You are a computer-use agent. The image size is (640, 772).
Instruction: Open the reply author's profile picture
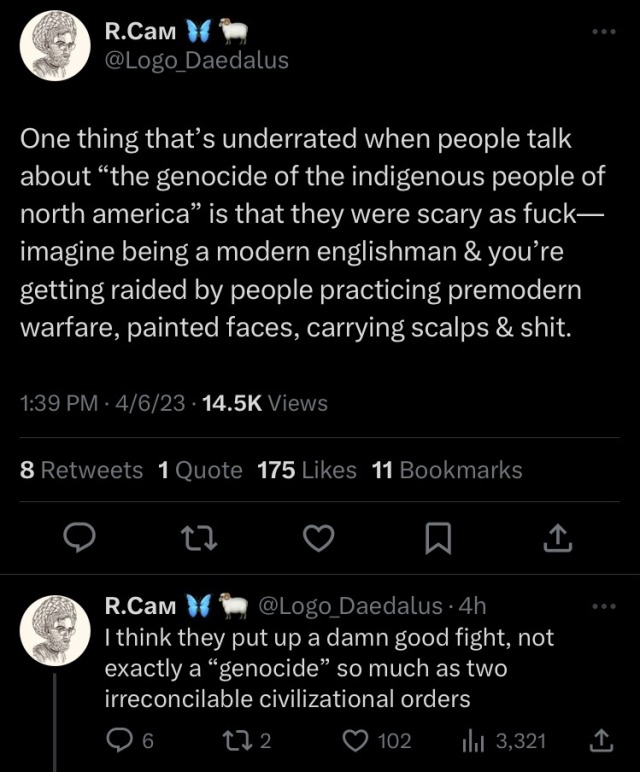[55, 630]
